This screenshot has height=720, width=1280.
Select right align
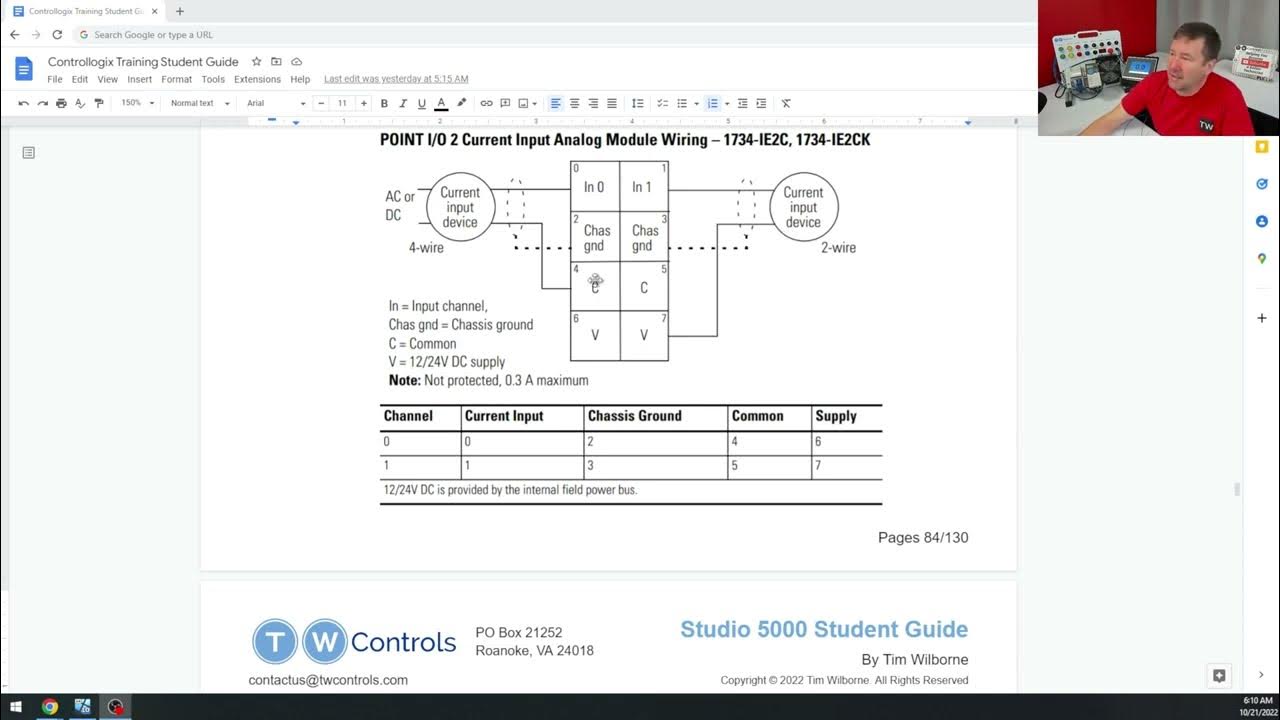click(x=593, y=103)
